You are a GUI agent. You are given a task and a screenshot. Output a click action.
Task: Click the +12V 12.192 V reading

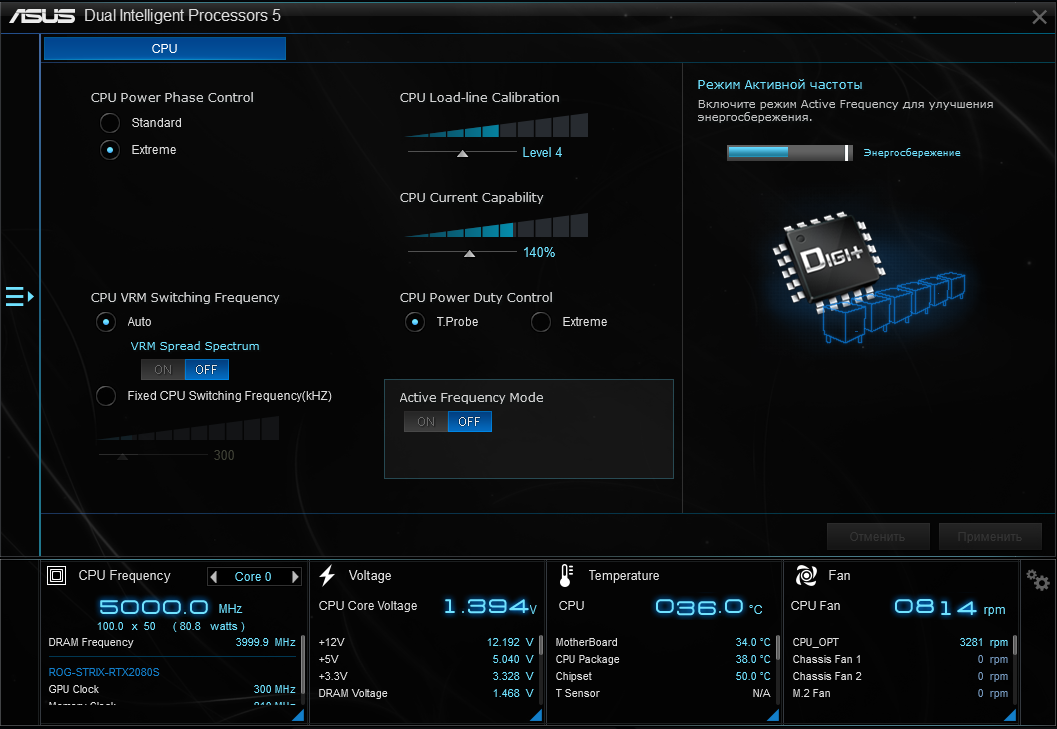(510, 642)
